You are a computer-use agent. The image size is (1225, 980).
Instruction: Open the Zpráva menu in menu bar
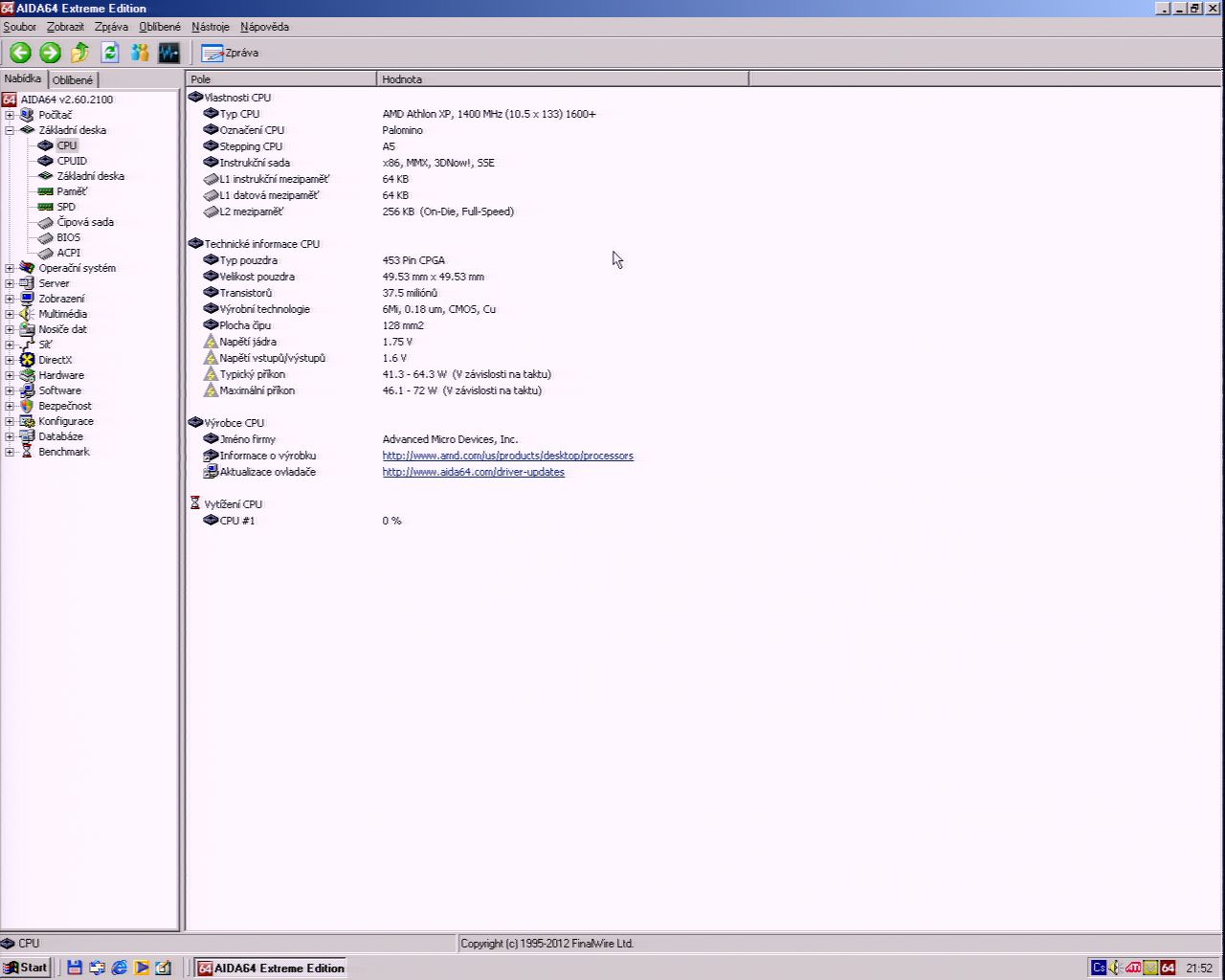coord(111,27)
